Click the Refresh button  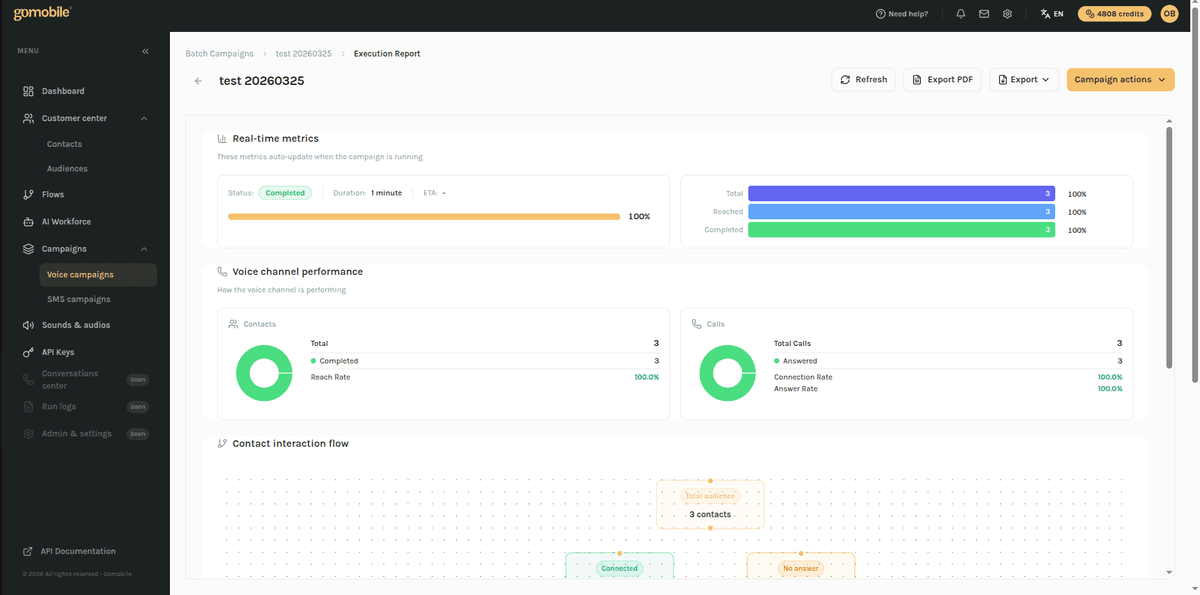(863, 79)
